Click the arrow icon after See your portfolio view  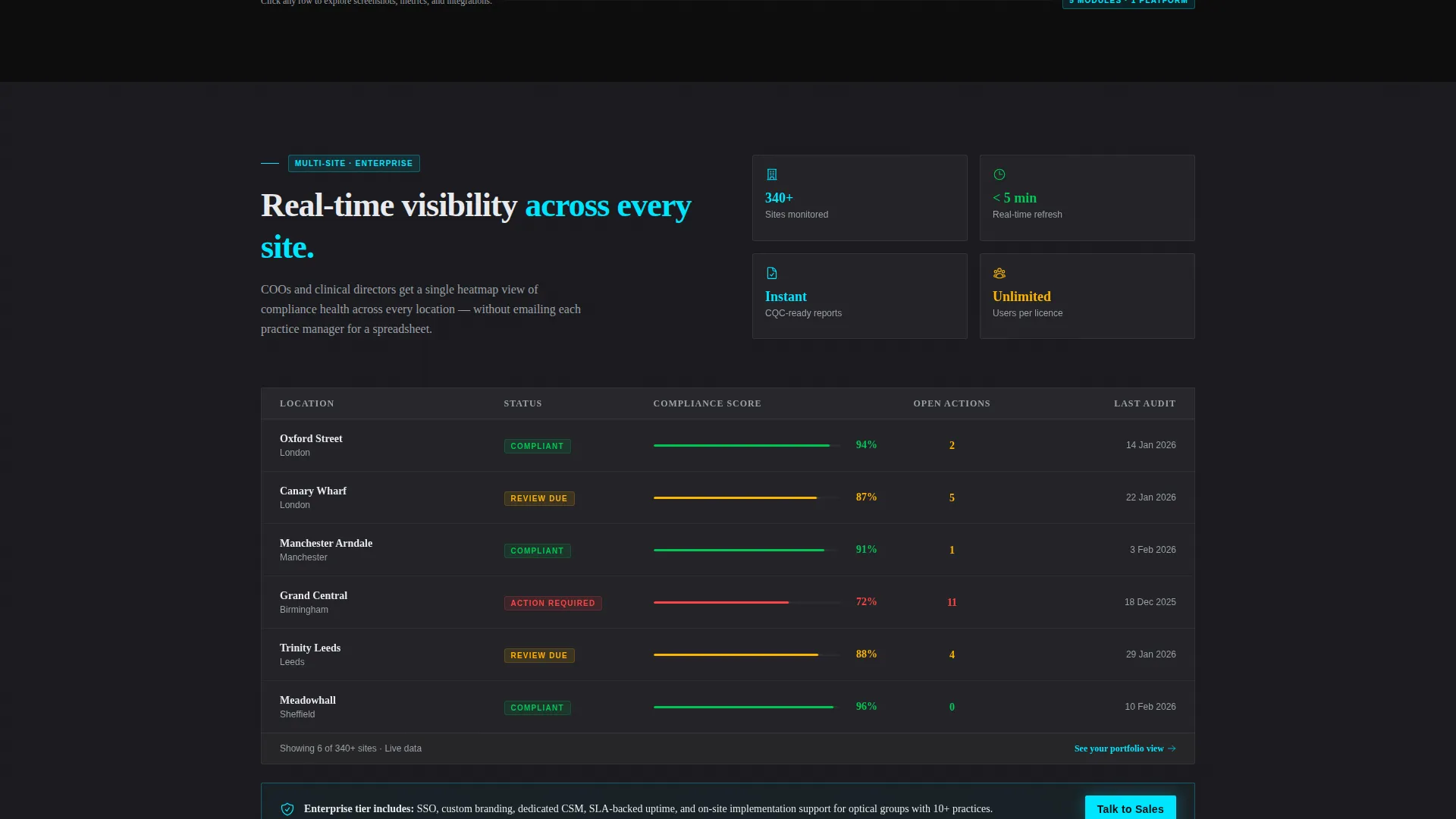(1172, 748)
